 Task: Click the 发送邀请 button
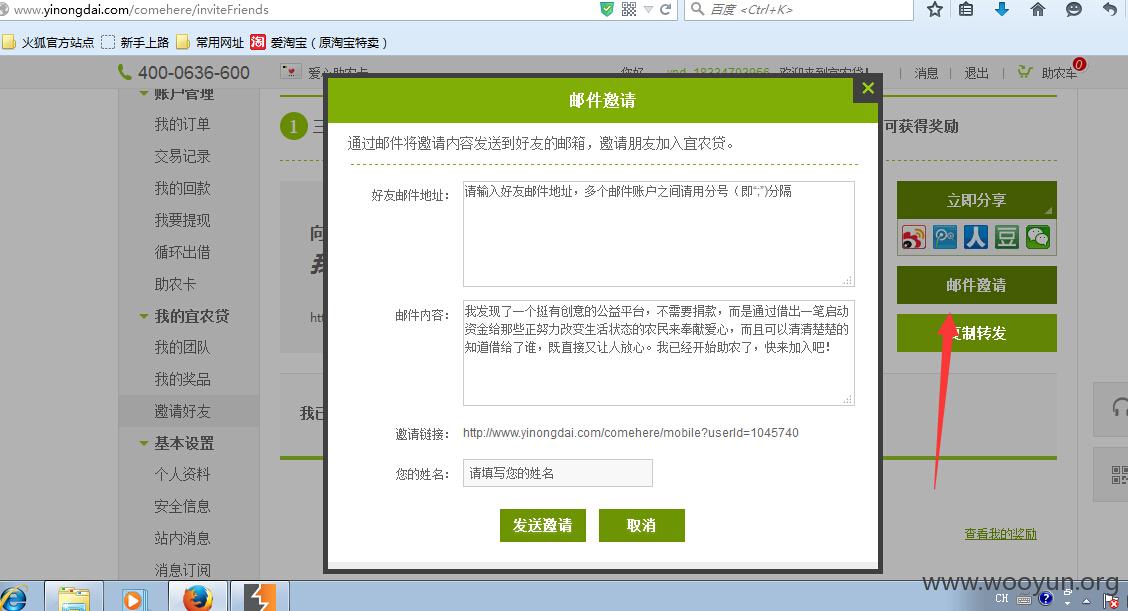pyautogui.click(x=542, y=525)
